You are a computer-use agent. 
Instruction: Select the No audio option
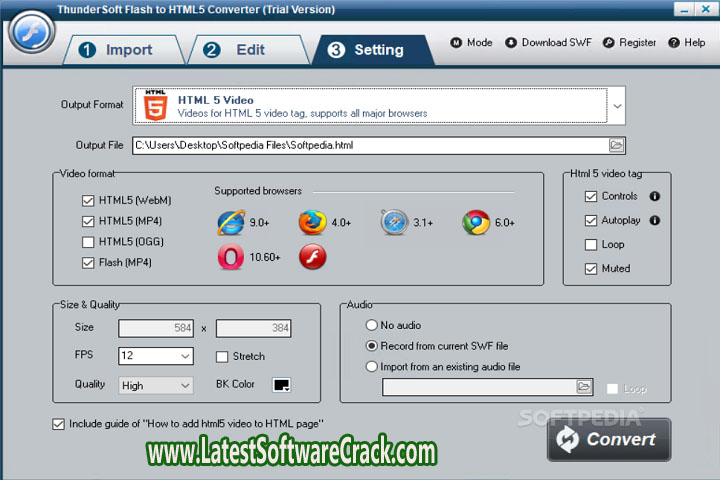(x=372, y=325)
